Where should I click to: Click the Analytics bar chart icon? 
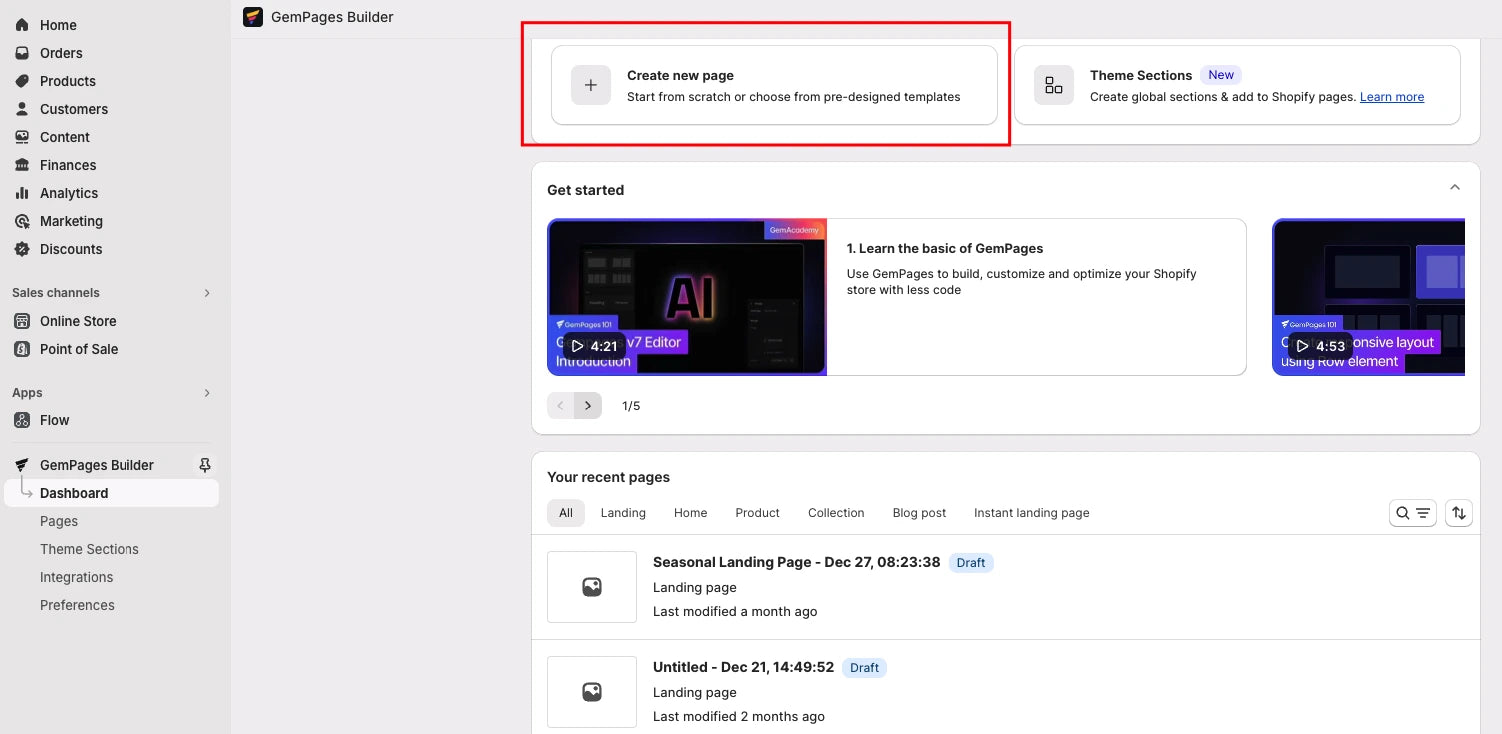22,193
